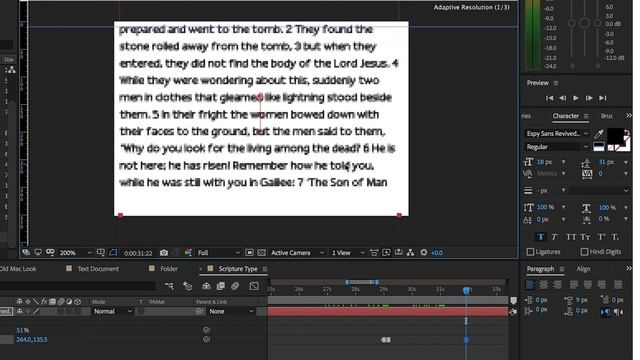Open the Show Channel color icon
The height and width of the screenshot is (360, 640).
tap(188, 253)
